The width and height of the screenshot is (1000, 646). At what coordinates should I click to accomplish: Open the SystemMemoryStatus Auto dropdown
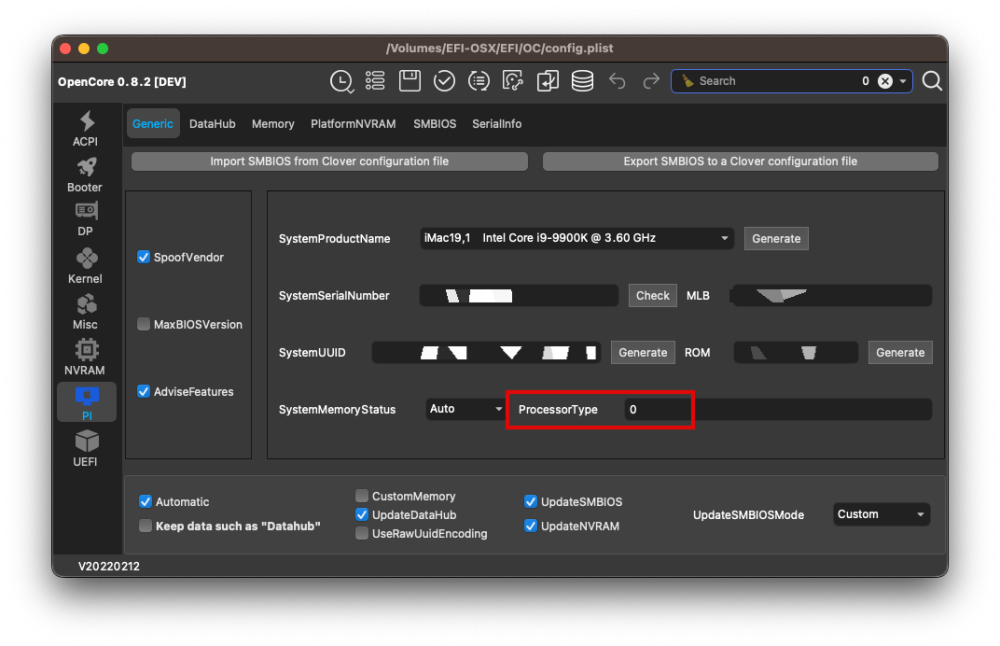click(466, 409)
